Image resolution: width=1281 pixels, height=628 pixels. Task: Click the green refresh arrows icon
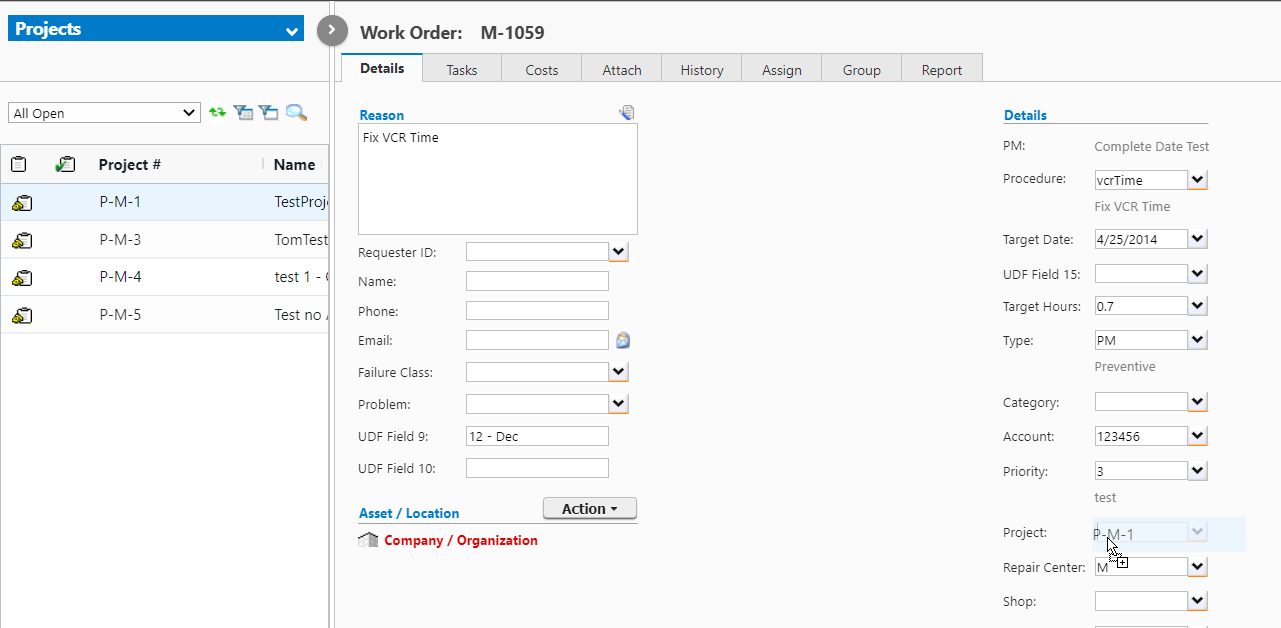[x=217, y=113]
